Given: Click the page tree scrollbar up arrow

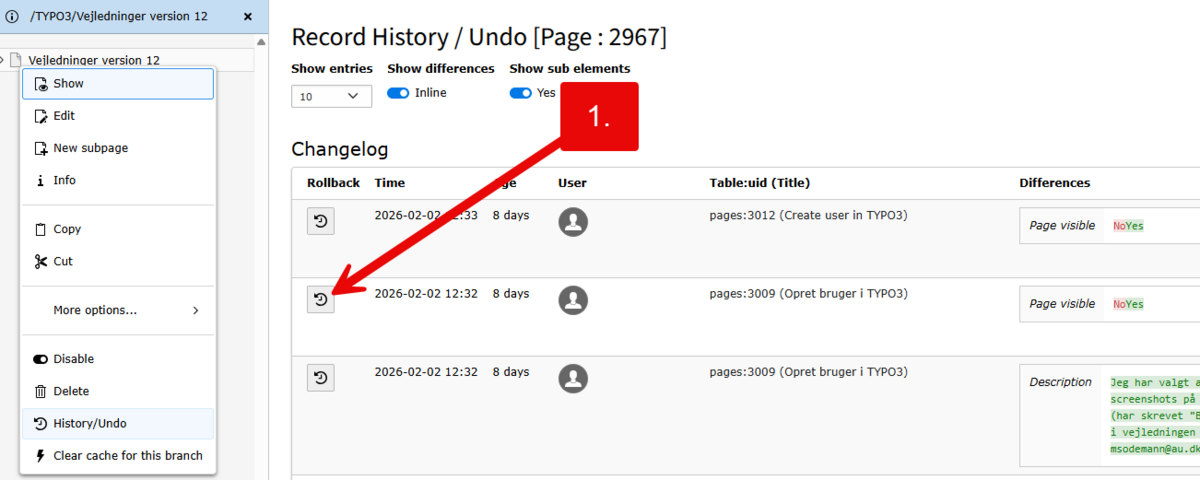Looking at the screenshot, I should [261, 42].
